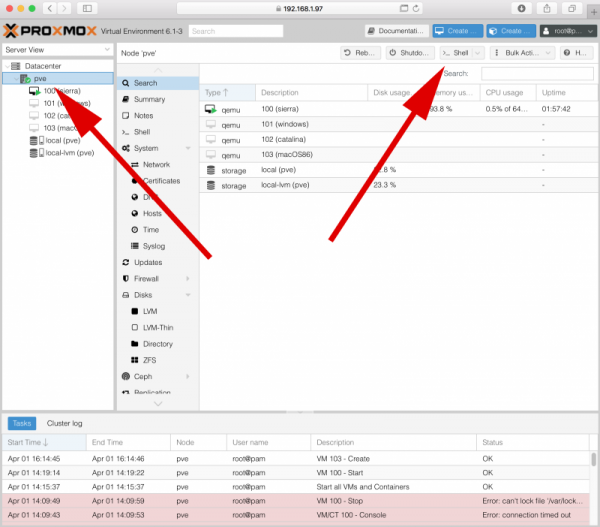Screen dimensions: 600x527
Task: Click the Ceph icon
Action: click(126, 376)
